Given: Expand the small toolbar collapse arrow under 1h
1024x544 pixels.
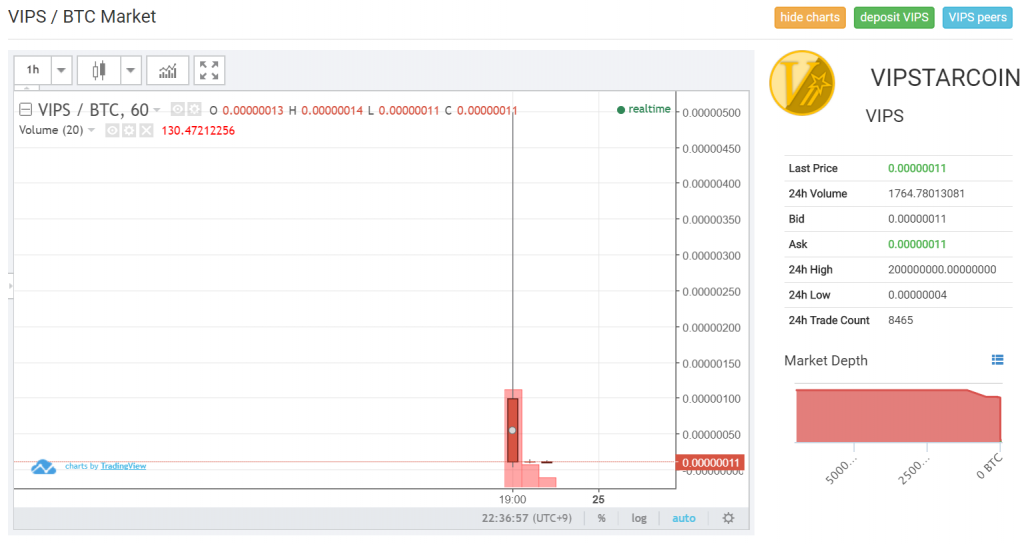Looking at the screenshot, I should [27, 87].
